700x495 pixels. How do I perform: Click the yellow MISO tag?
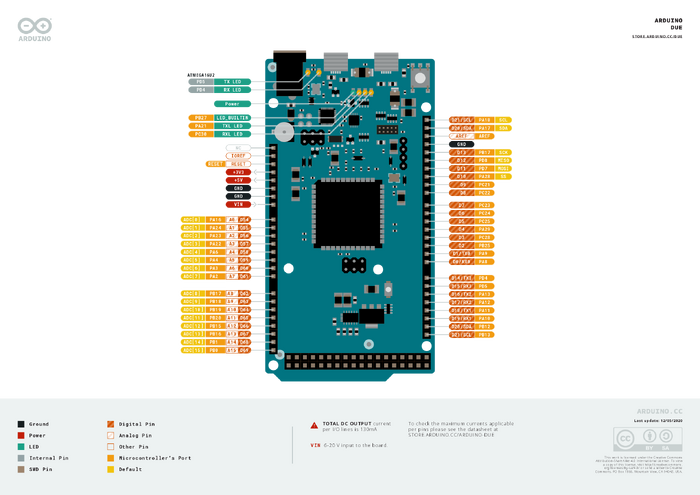pyautogui.click(x=503, y=160)
